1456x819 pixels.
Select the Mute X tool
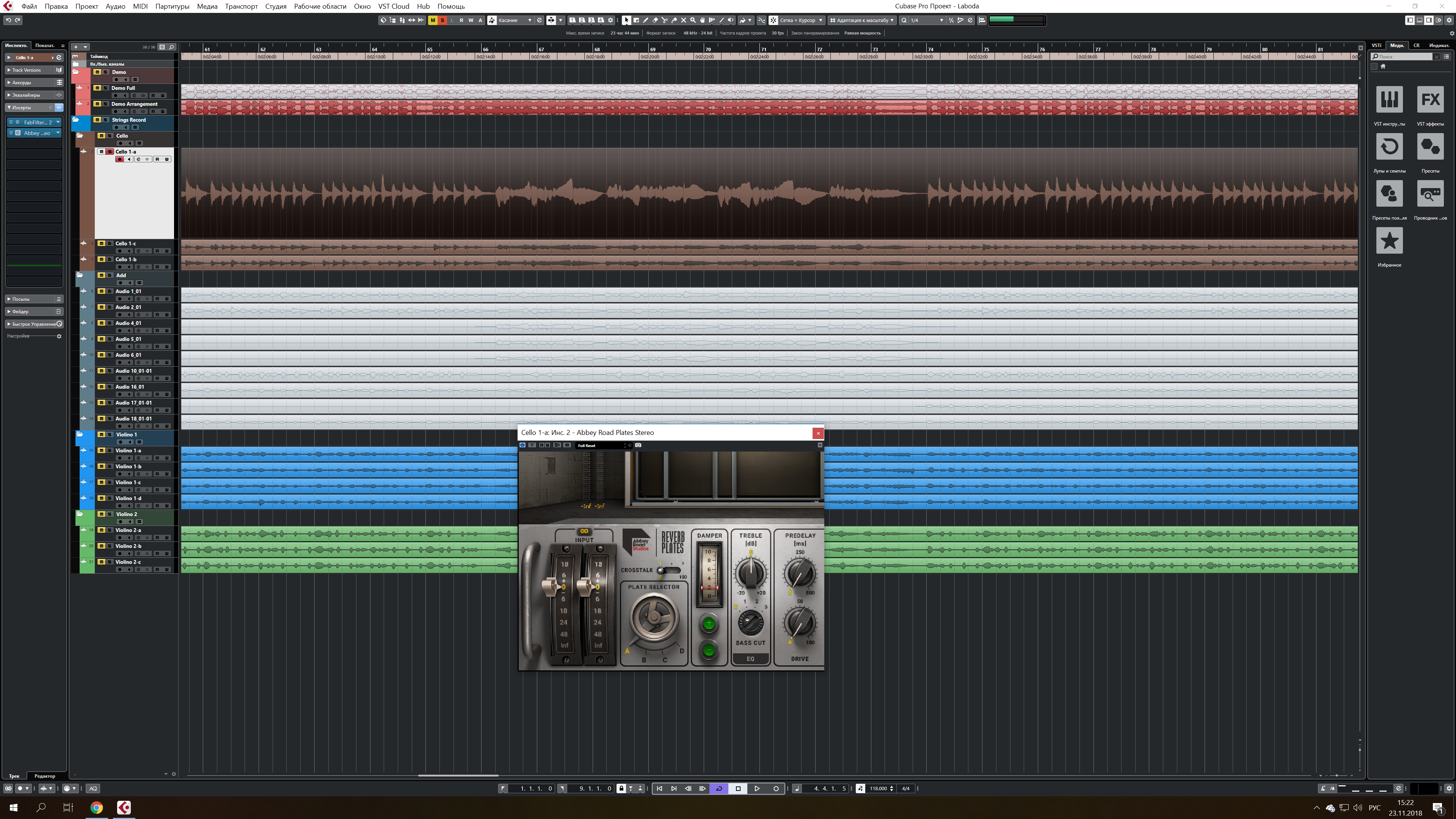click(x=683, y=20)
